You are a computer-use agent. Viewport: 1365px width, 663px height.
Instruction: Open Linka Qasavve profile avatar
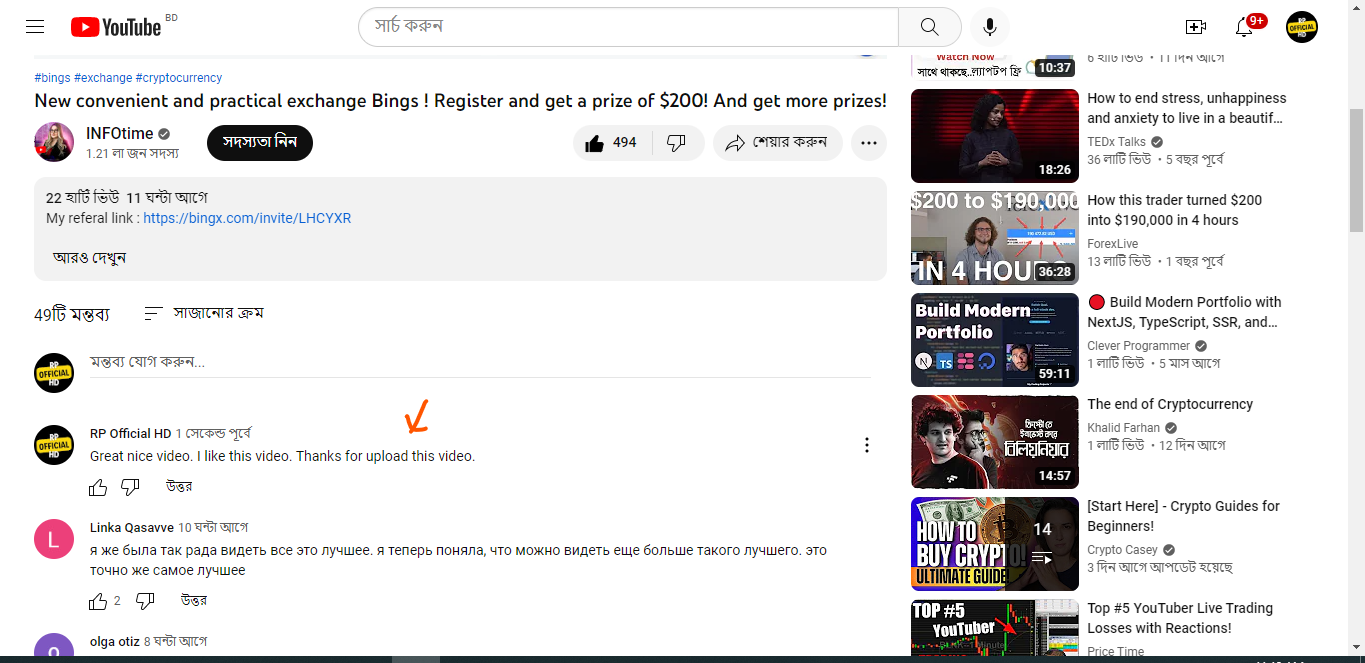[54, 539]
